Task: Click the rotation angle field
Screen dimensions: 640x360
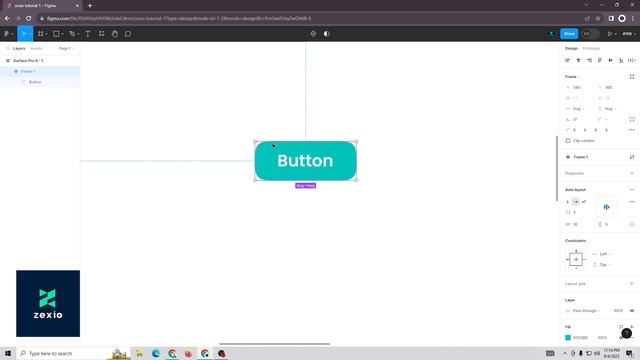Action: pyautogui.click(x=576, y=119)
